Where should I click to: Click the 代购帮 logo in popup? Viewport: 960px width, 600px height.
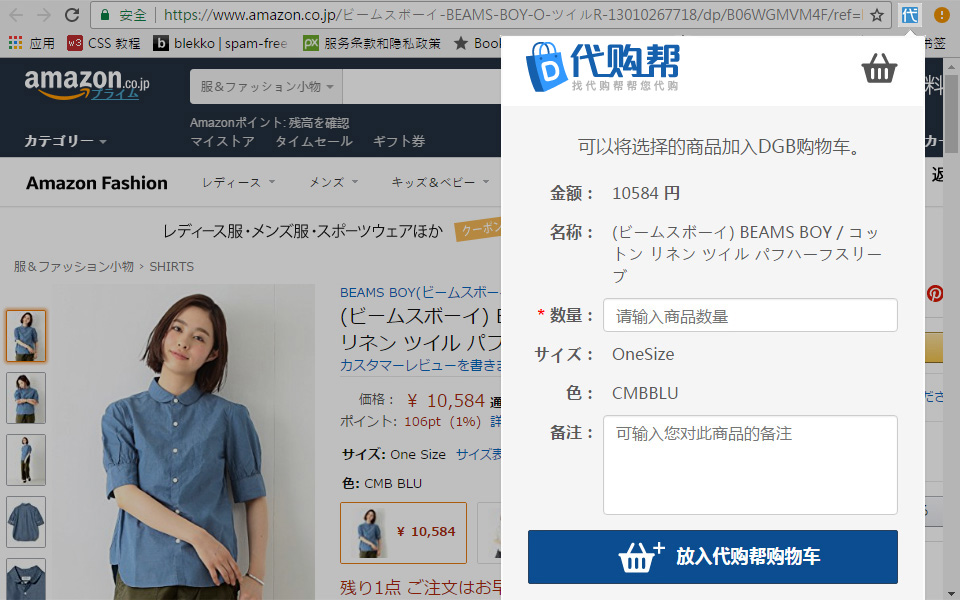coord(602,67)
